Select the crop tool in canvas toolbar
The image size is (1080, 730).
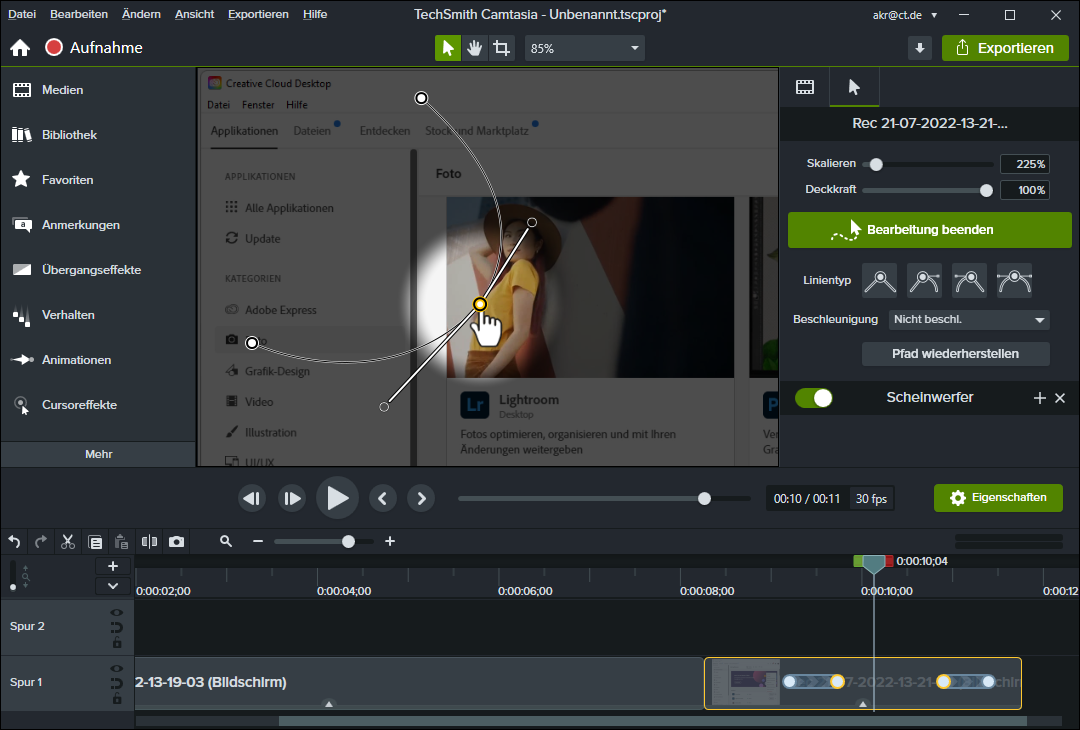(x=502, y=48)
